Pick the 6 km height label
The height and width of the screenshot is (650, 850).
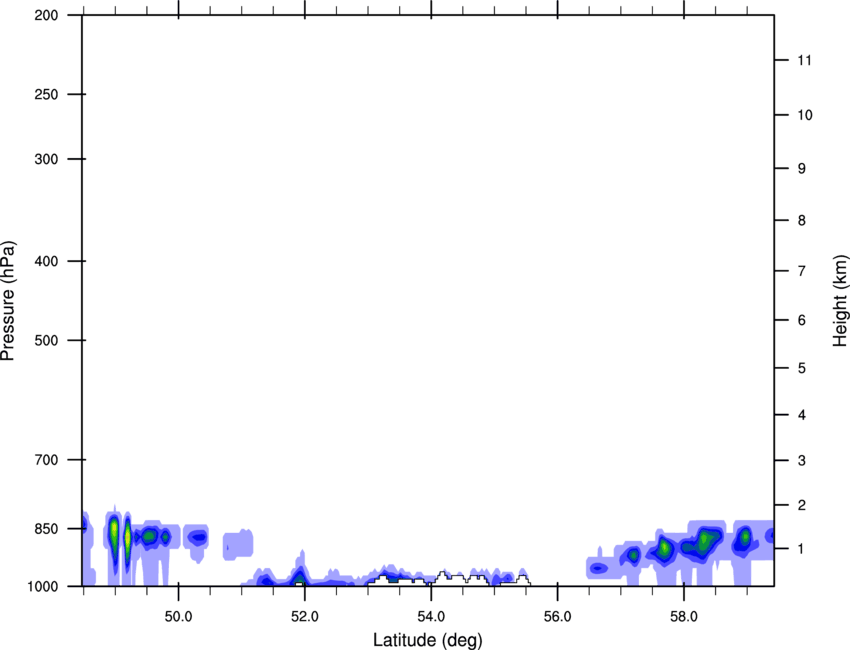click(x=801, y=320)
